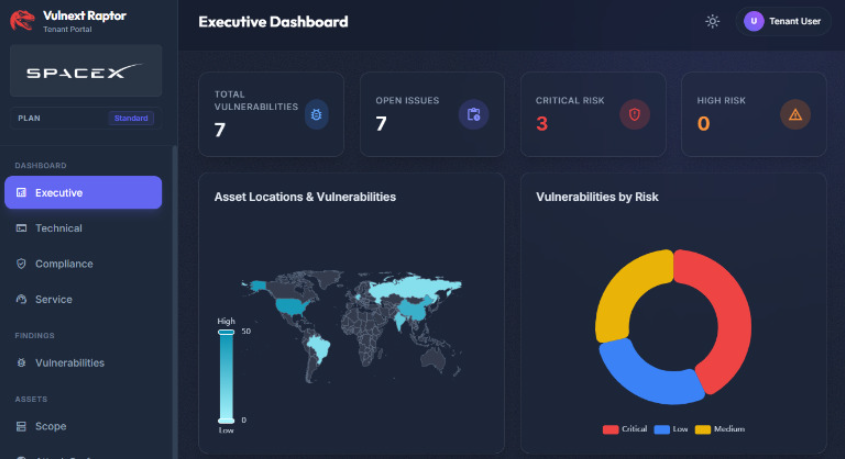This screenshot has height=459, width=845.
Task: Click the SpaceX tenant logo card
Action: [x=86, y=71]
